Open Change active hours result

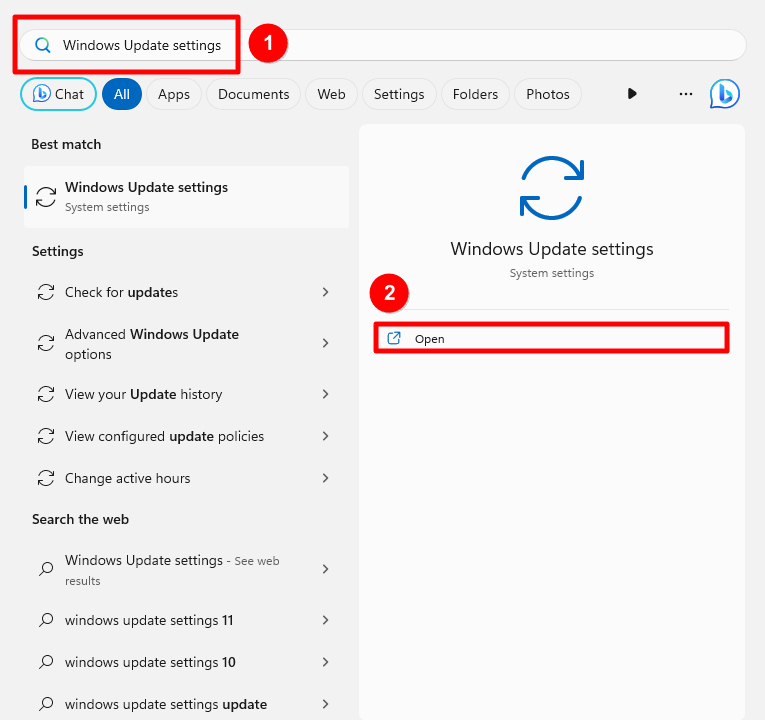pyautogui.click(x=186, y=478)
